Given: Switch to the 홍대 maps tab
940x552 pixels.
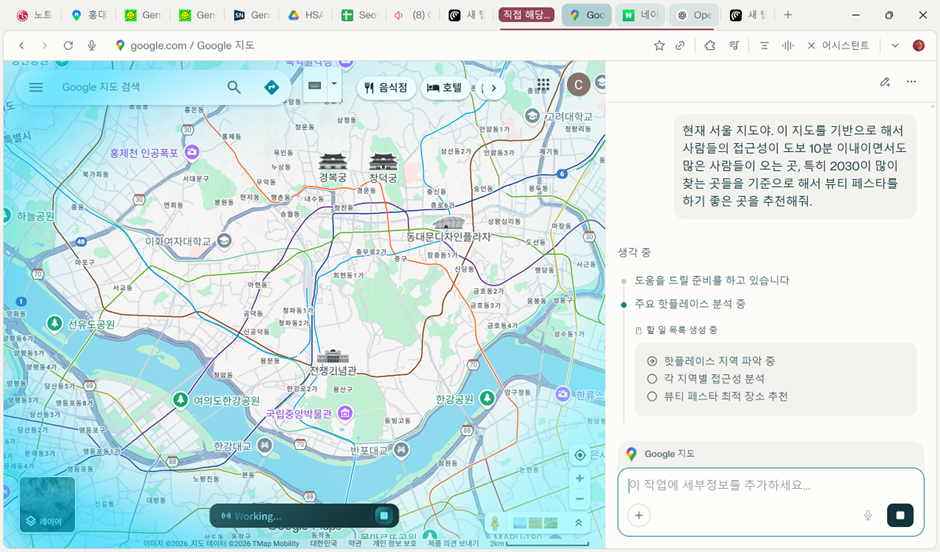Looking at the screenshot, I should (89, 15).
